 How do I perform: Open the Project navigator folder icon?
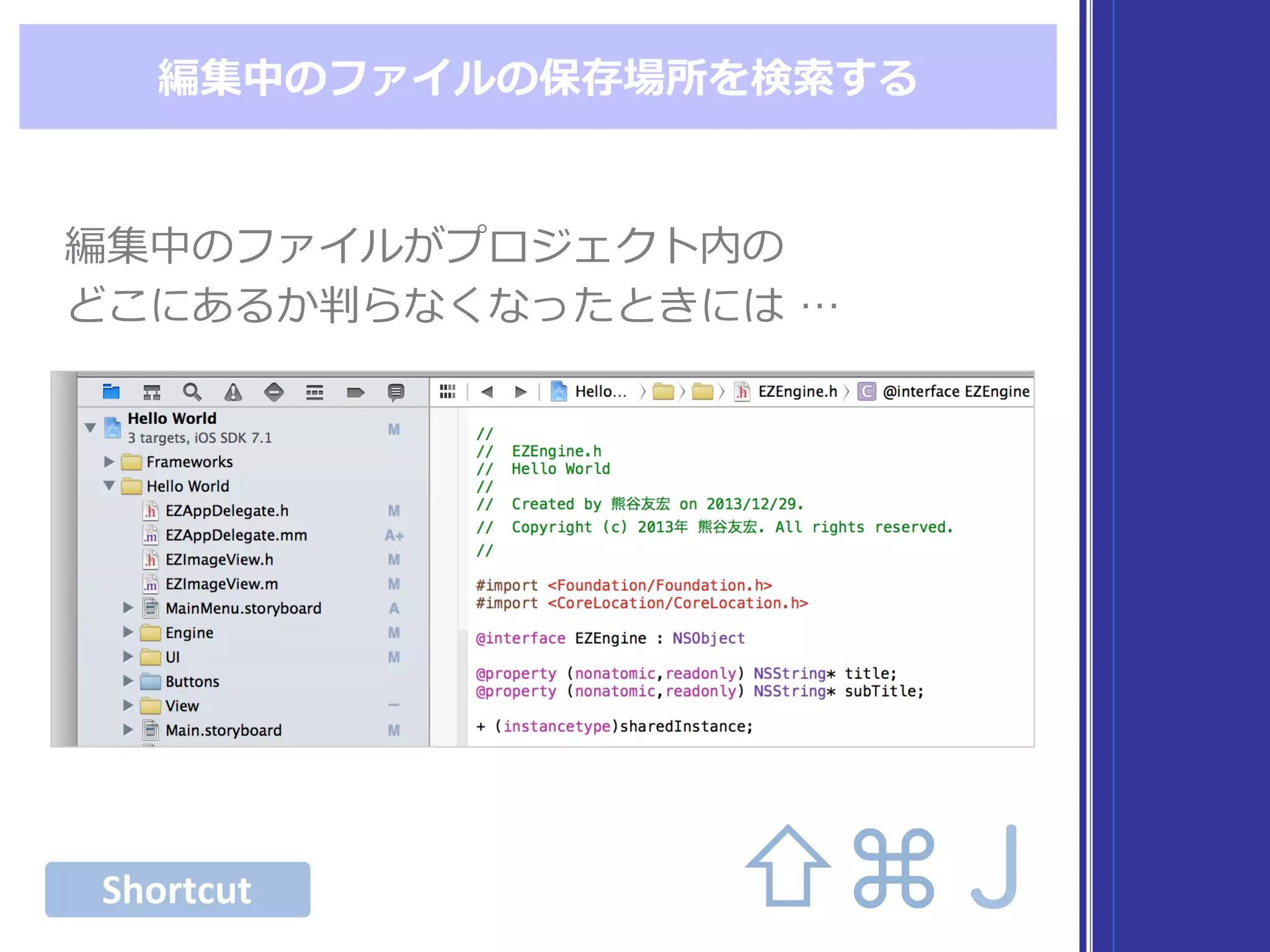pos(111,392)
